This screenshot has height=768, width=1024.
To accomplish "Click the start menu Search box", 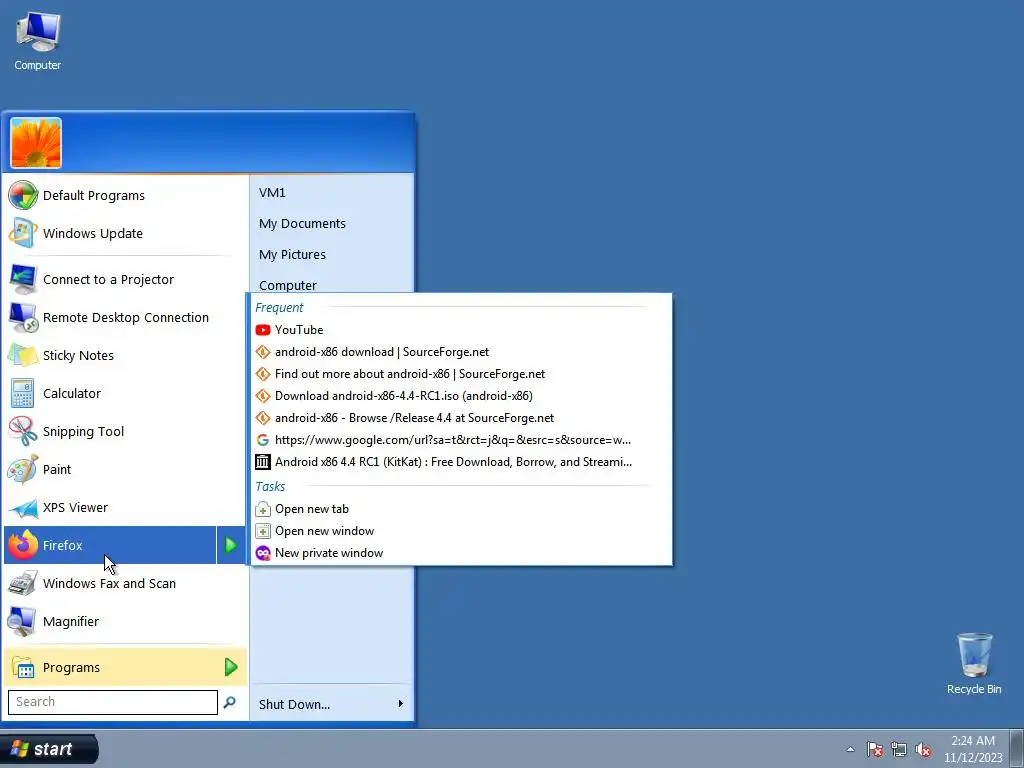I will (112, 702).
